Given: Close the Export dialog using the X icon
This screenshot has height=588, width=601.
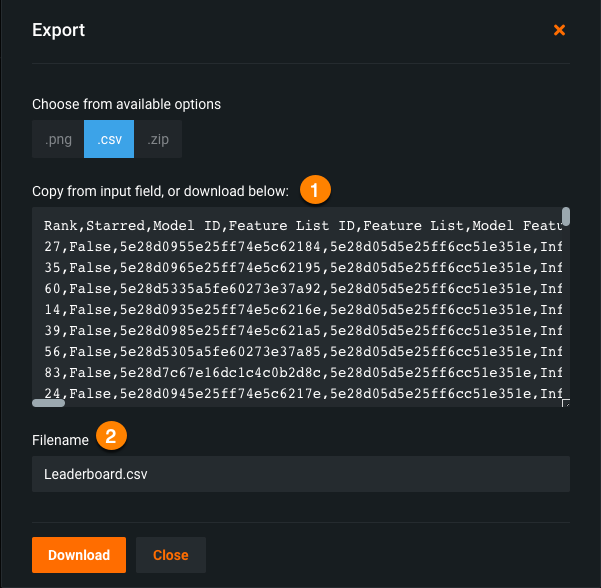Looking at the screenshot, I should [x=560, y=30].
